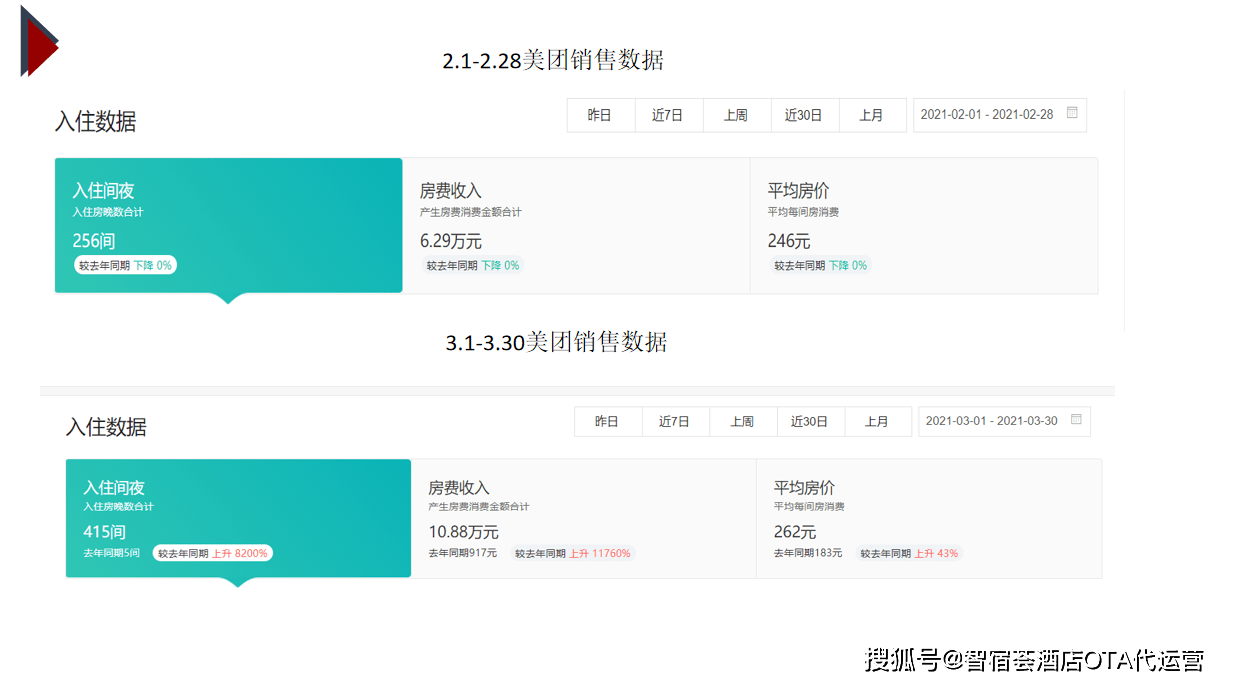Click the calendar icon in the 2021-02-01 date field
The width and height of the screenshot is (1233, 686).
coord(1072,113)
